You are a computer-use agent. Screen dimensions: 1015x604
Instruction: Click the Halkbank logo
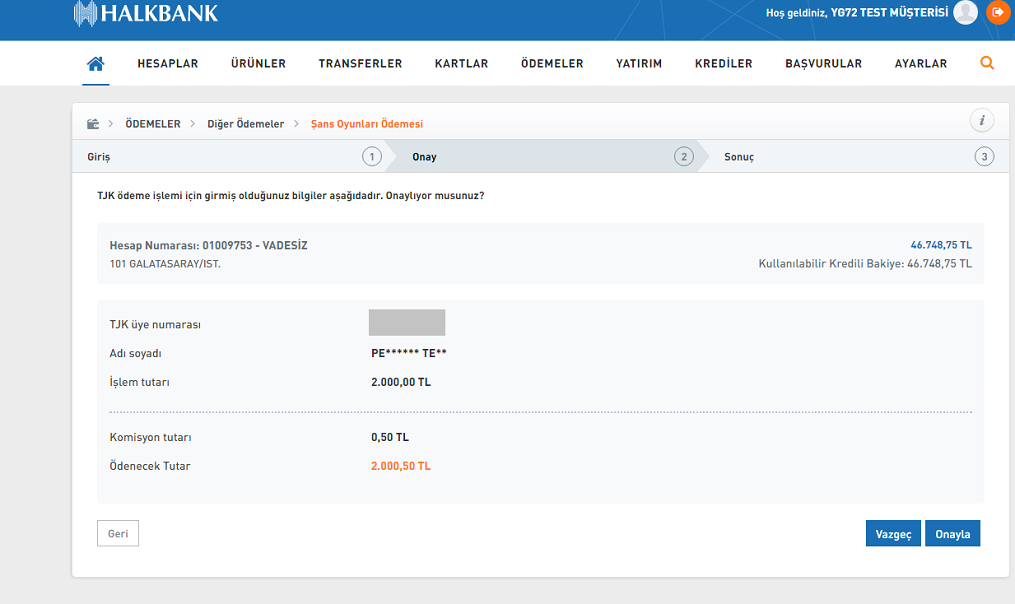pos(146,13)
